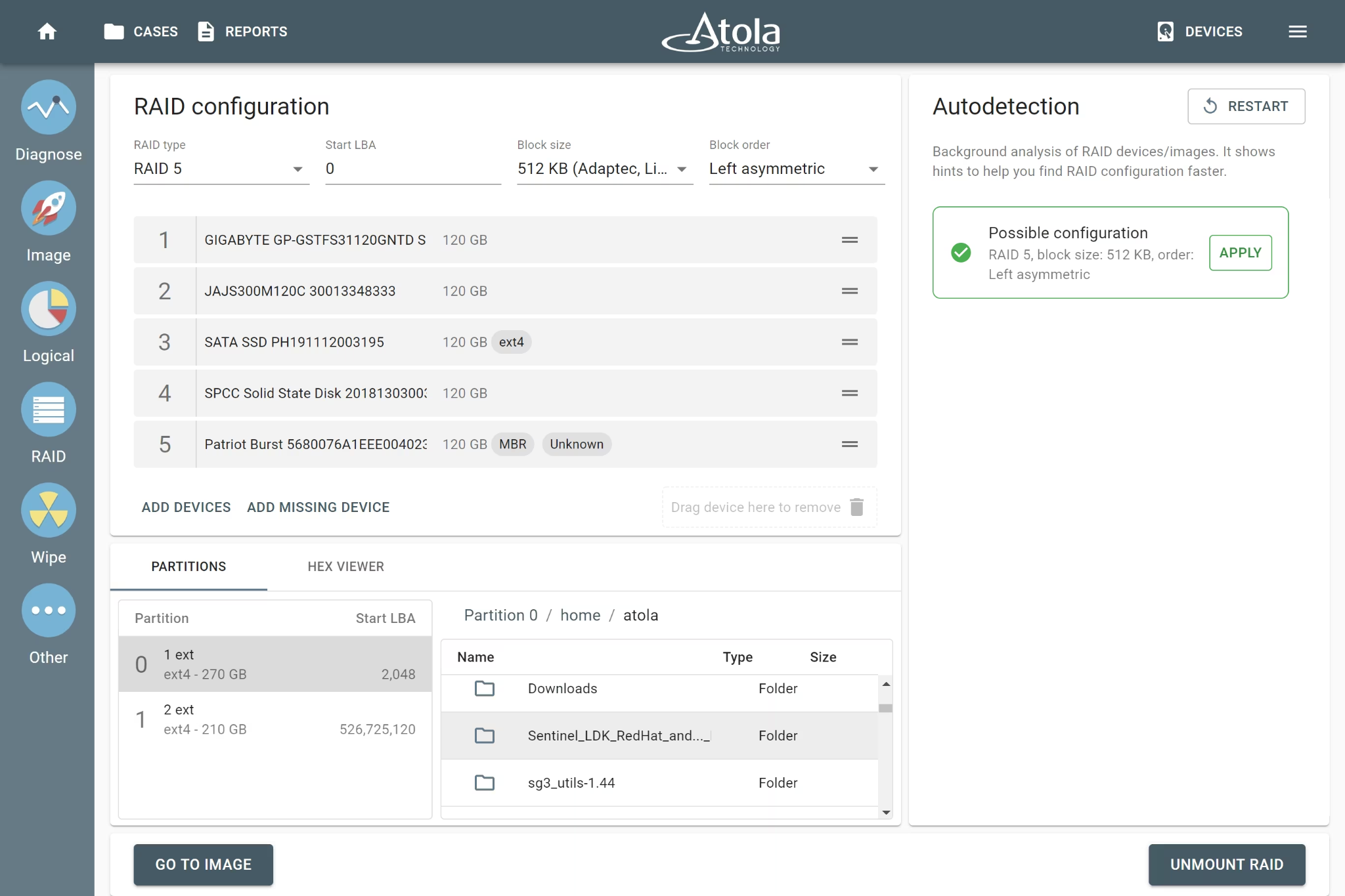Open the Wipe radiation icon
This screenshot has width=1345, height=896.
click(x=49, y=510)
